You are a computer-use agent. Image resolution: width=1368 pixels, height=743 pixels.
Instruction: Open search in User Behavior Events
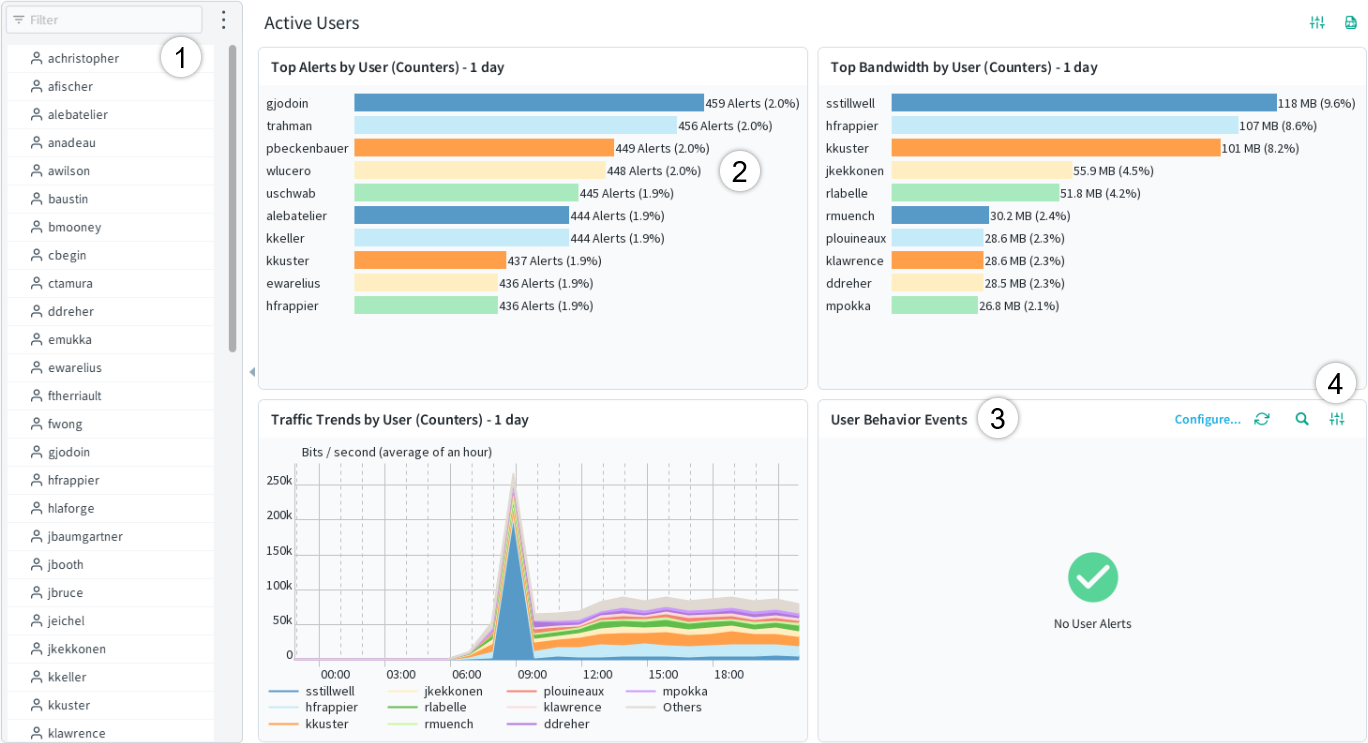(x=1302, y=419)
